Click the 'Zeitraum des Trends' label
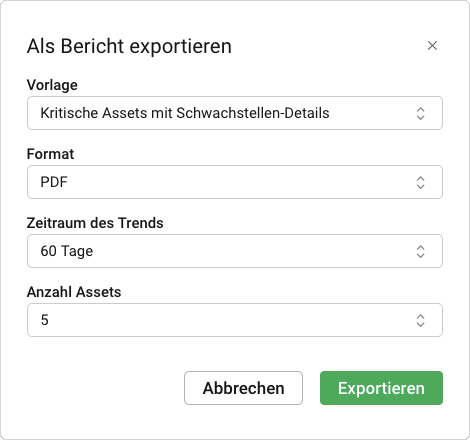 pos(95,223)
